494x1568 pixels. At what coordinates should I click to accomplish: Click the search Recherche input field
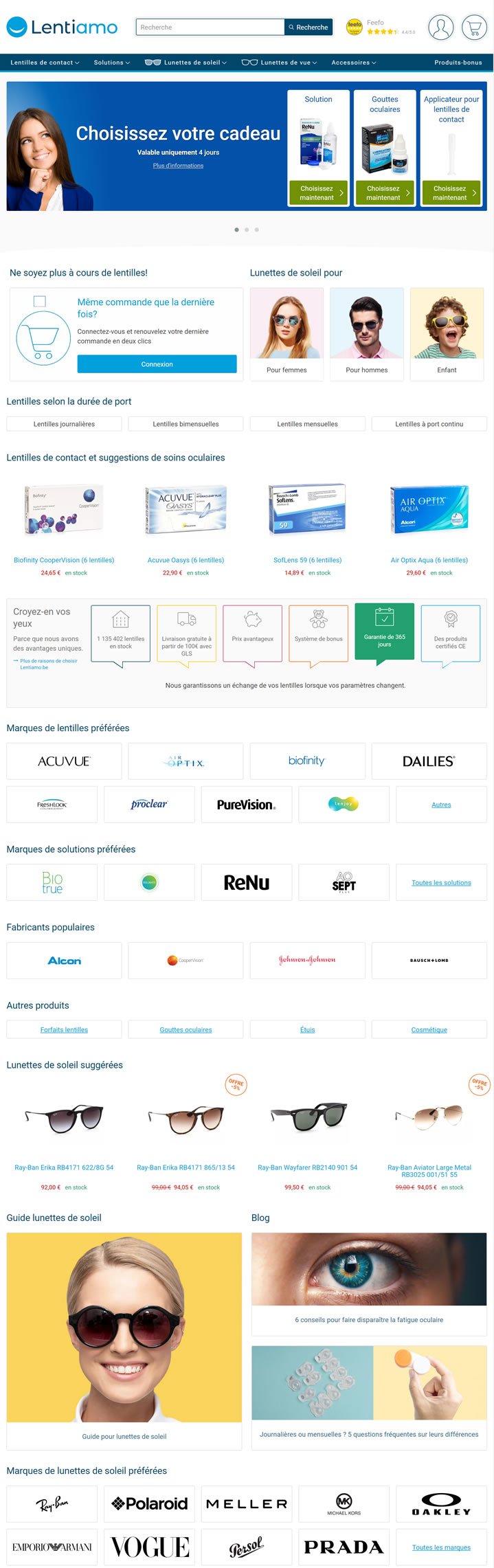pyautogui.click(x=210, y=27)
